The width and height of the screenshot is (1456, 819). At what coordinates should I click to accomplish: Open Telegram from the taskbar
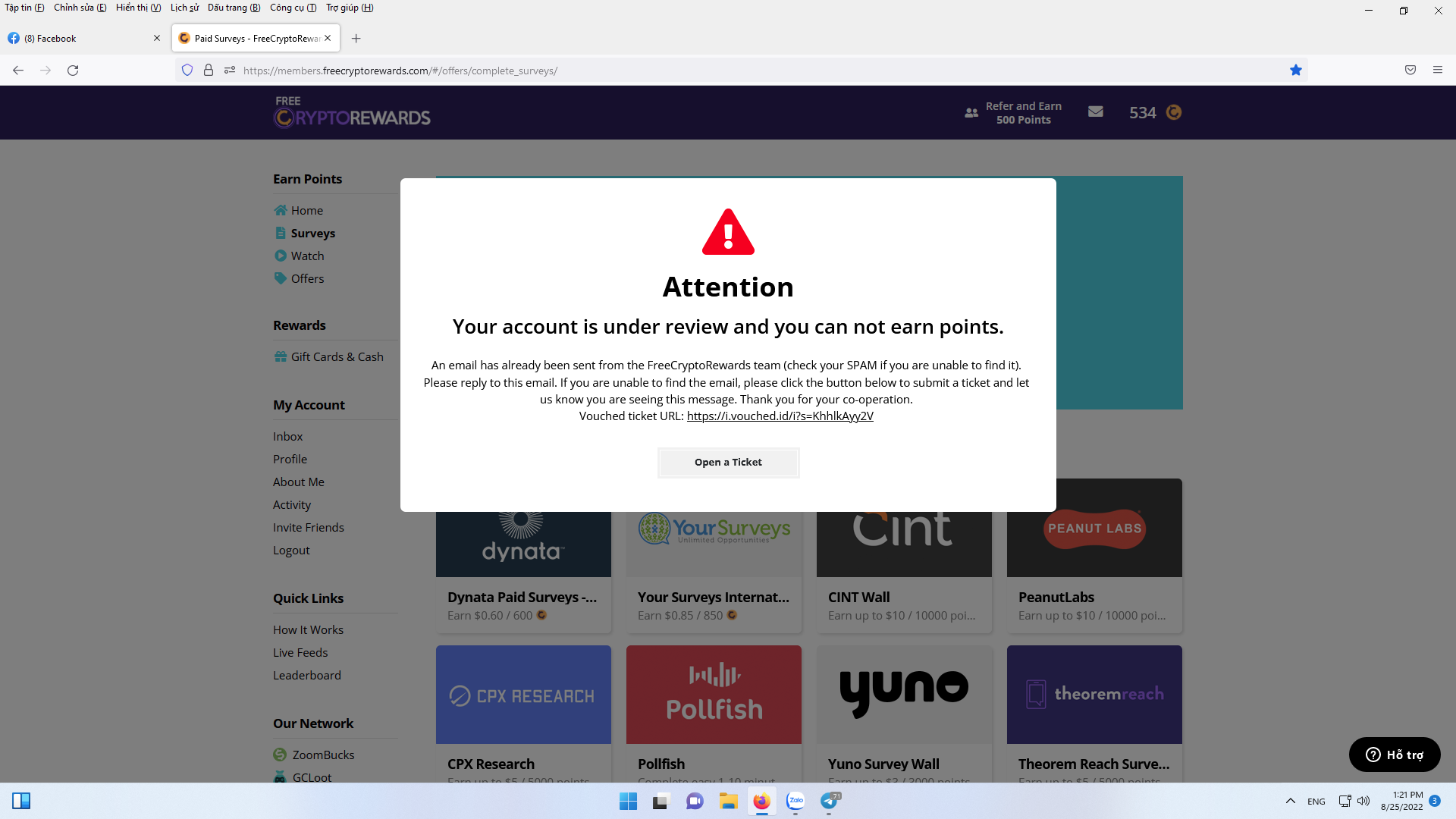click(x=829, y=801)
